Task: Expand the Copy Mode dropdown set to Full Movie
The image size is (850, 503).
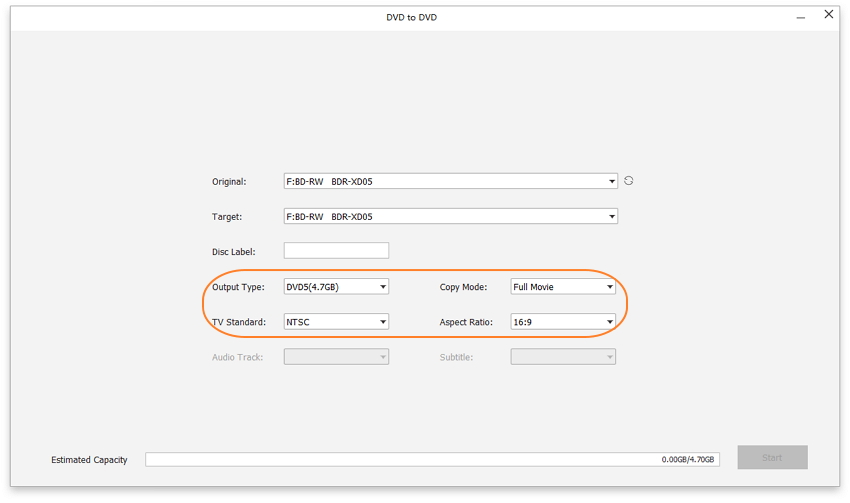Action: click(563, 287)
